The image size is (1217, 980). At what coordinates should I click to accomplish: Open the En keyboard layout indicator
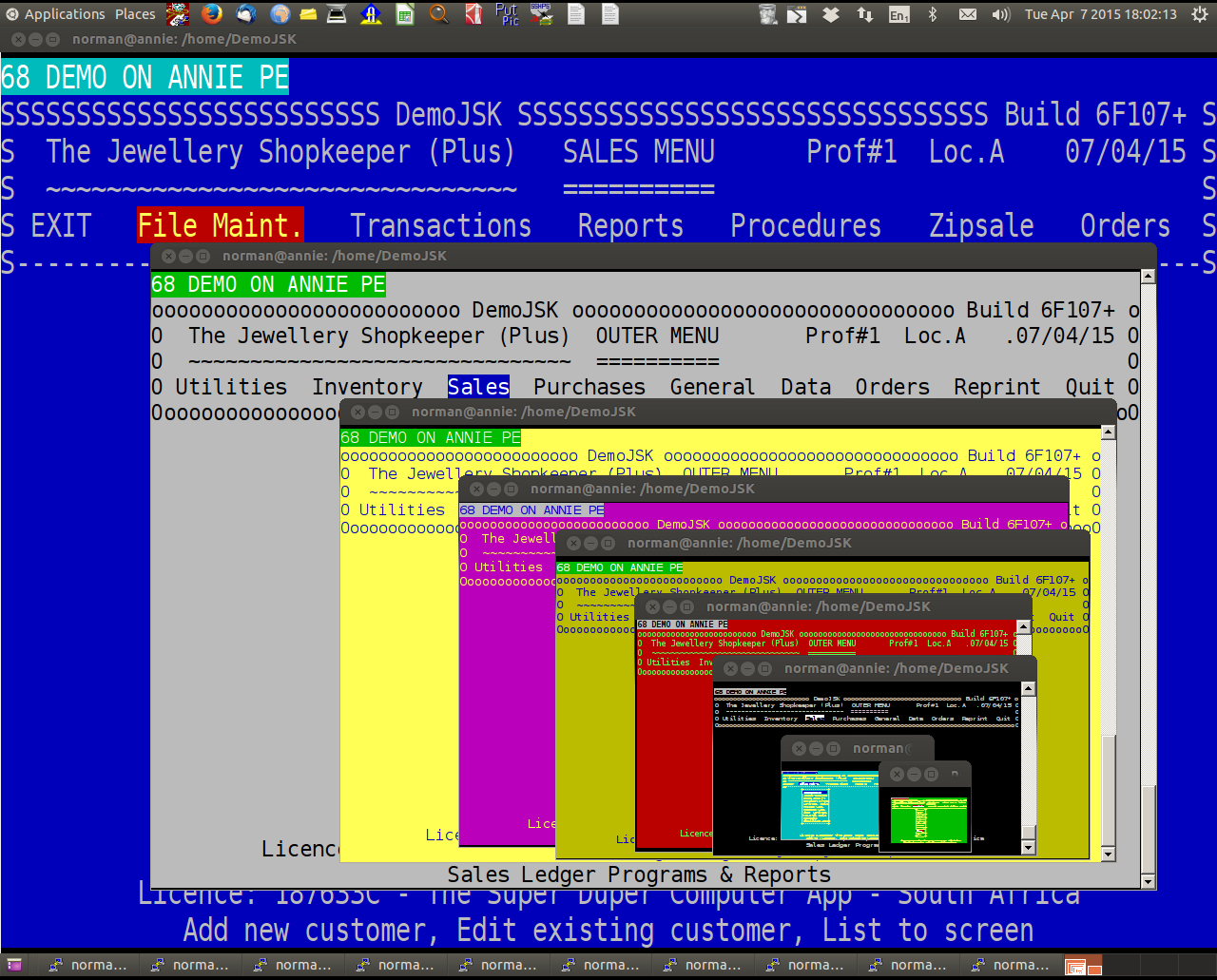coord(898,14)
